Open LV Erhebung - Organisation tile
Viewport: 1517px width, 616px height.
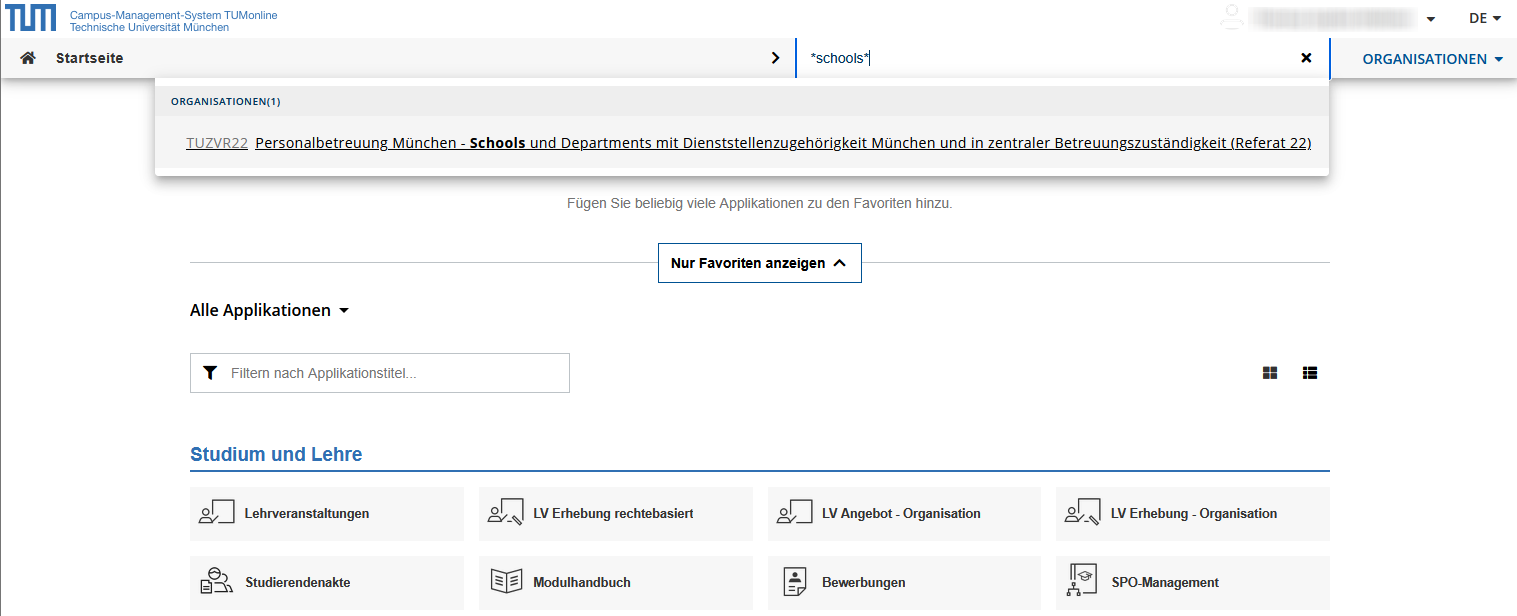pos(1192,514)
